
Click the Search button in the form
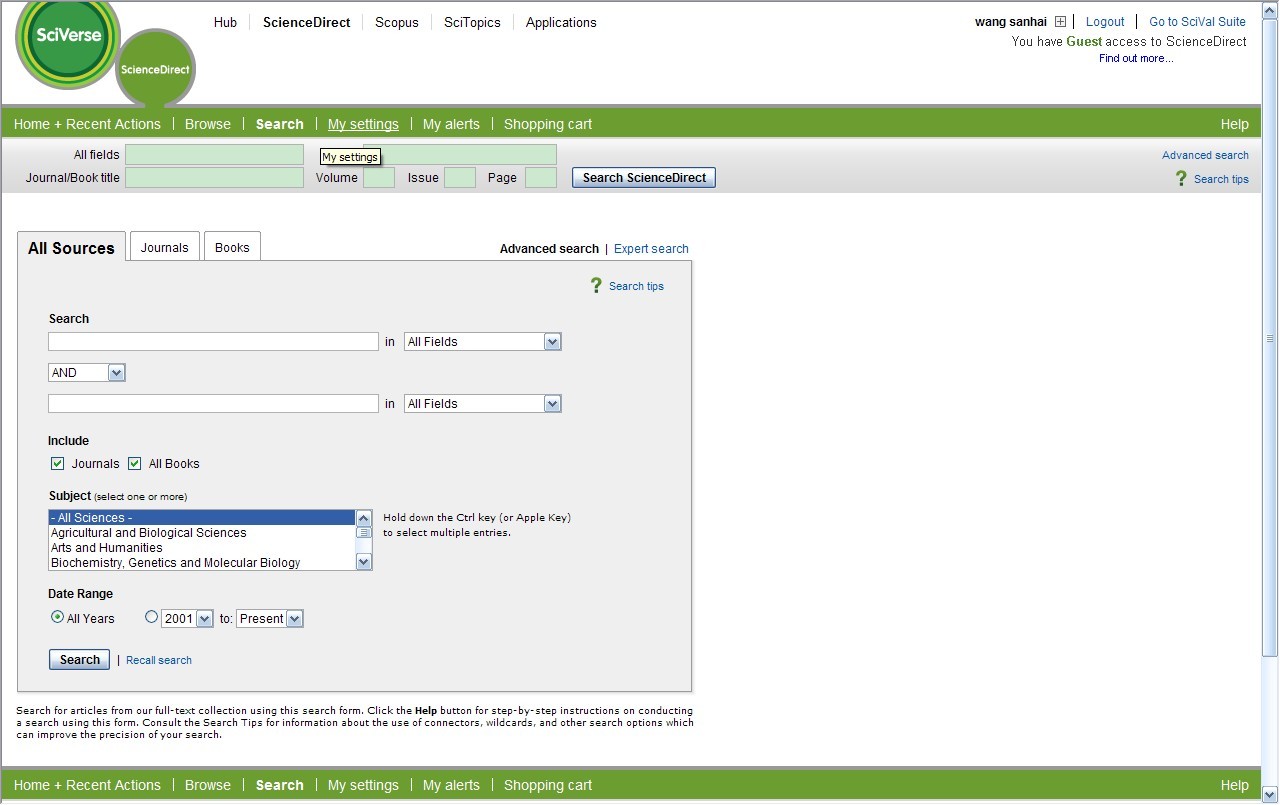tap(80, 660)
